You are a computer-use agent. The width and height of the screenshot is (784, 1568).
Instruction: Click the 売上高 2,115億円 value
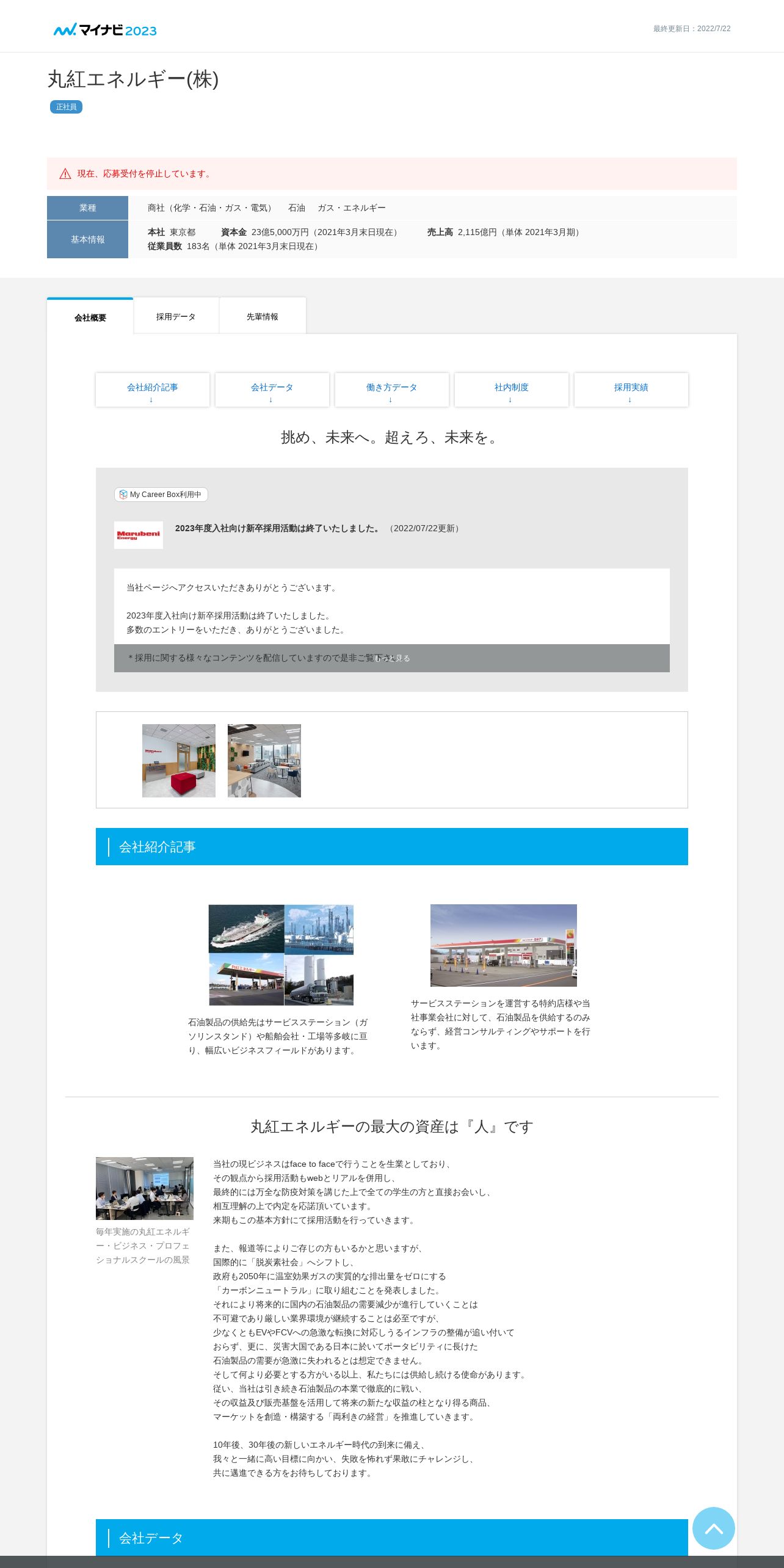pyautogui.click(x=504, y=232)
